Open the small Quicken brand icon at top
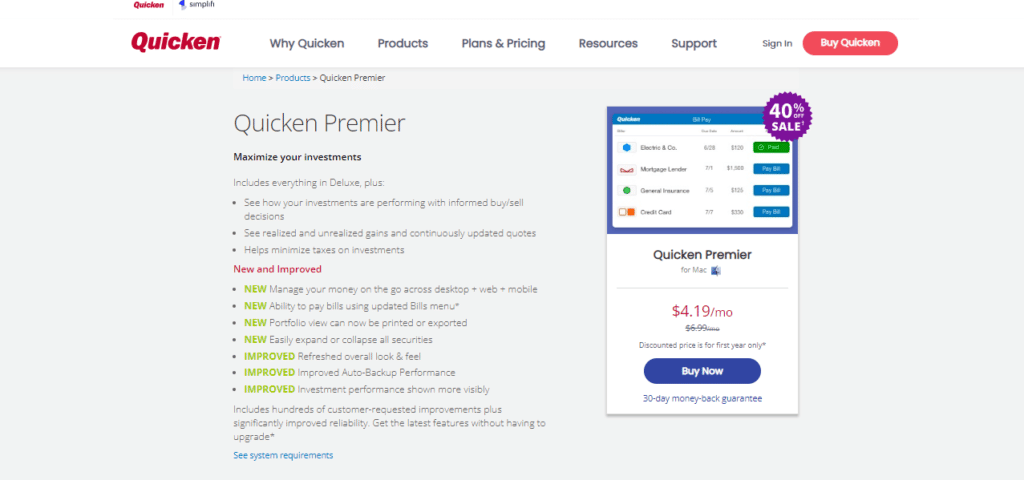 tap(149, 5)
